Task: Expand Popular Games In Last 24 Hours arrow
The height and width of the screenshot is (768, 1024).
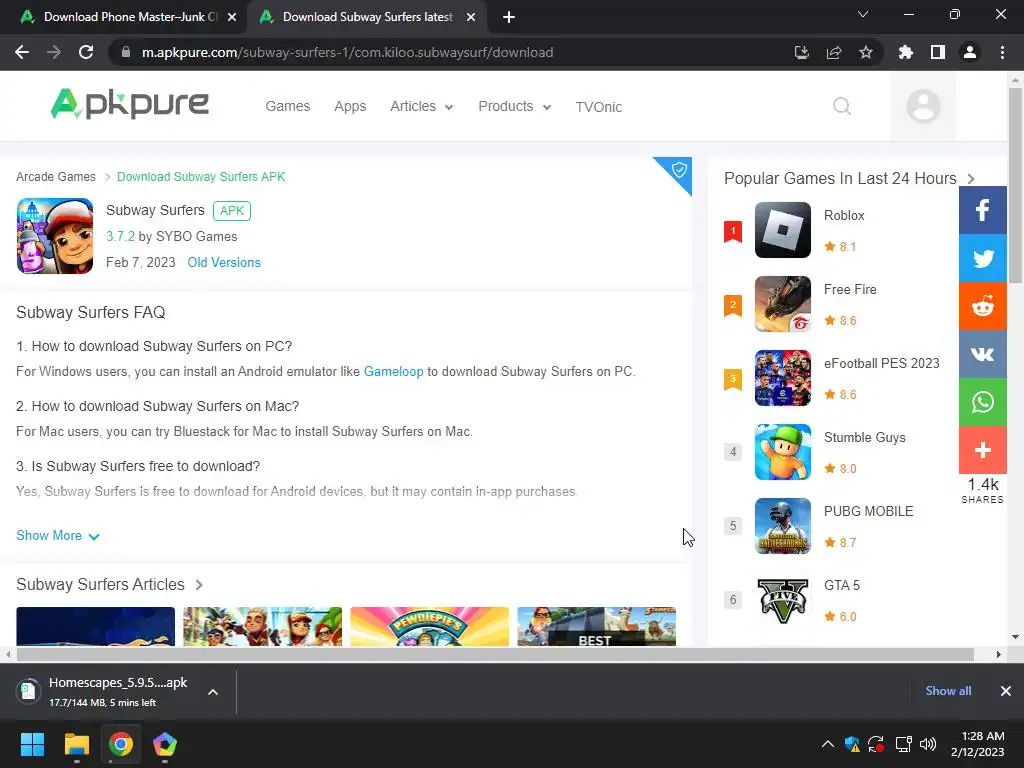Action: point(971,179)
